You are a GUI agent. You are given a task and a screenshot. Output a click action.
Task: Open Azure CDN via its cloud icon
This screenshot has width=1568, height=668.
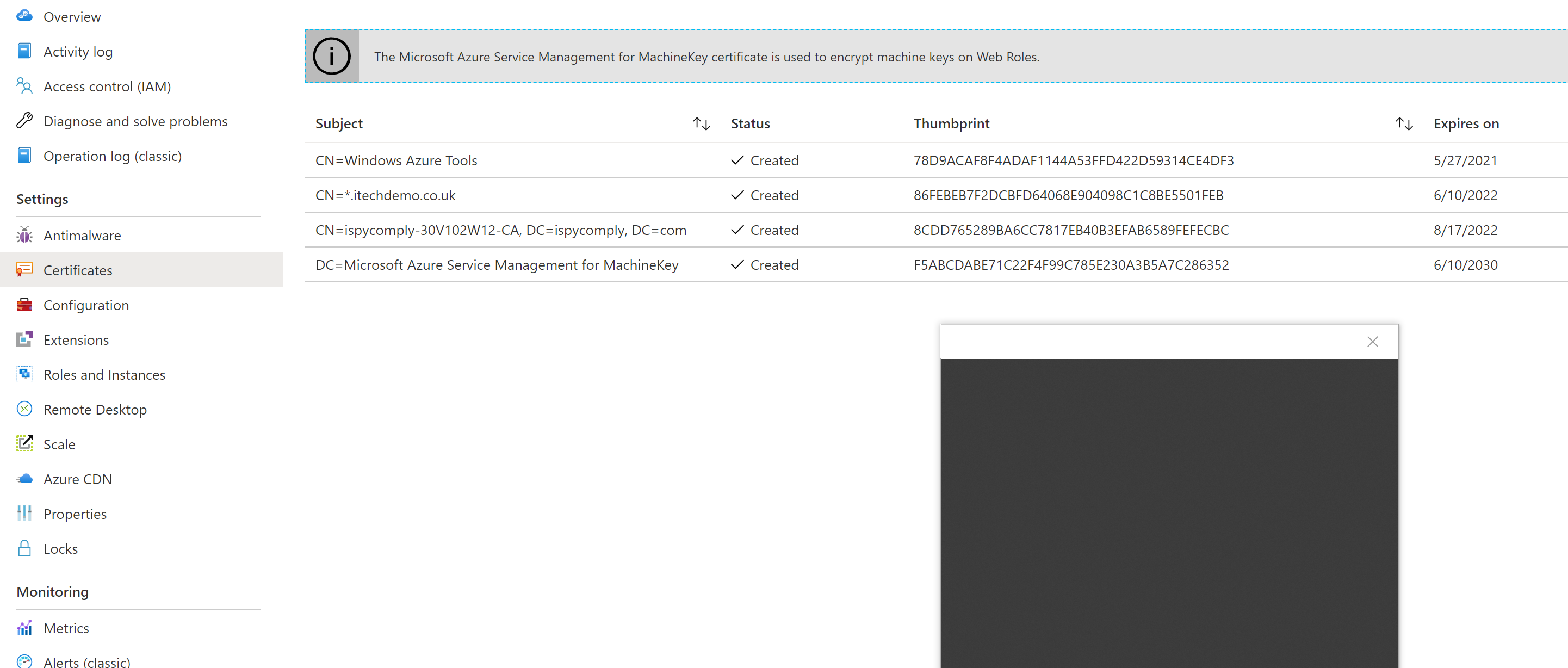pos(24,479)
